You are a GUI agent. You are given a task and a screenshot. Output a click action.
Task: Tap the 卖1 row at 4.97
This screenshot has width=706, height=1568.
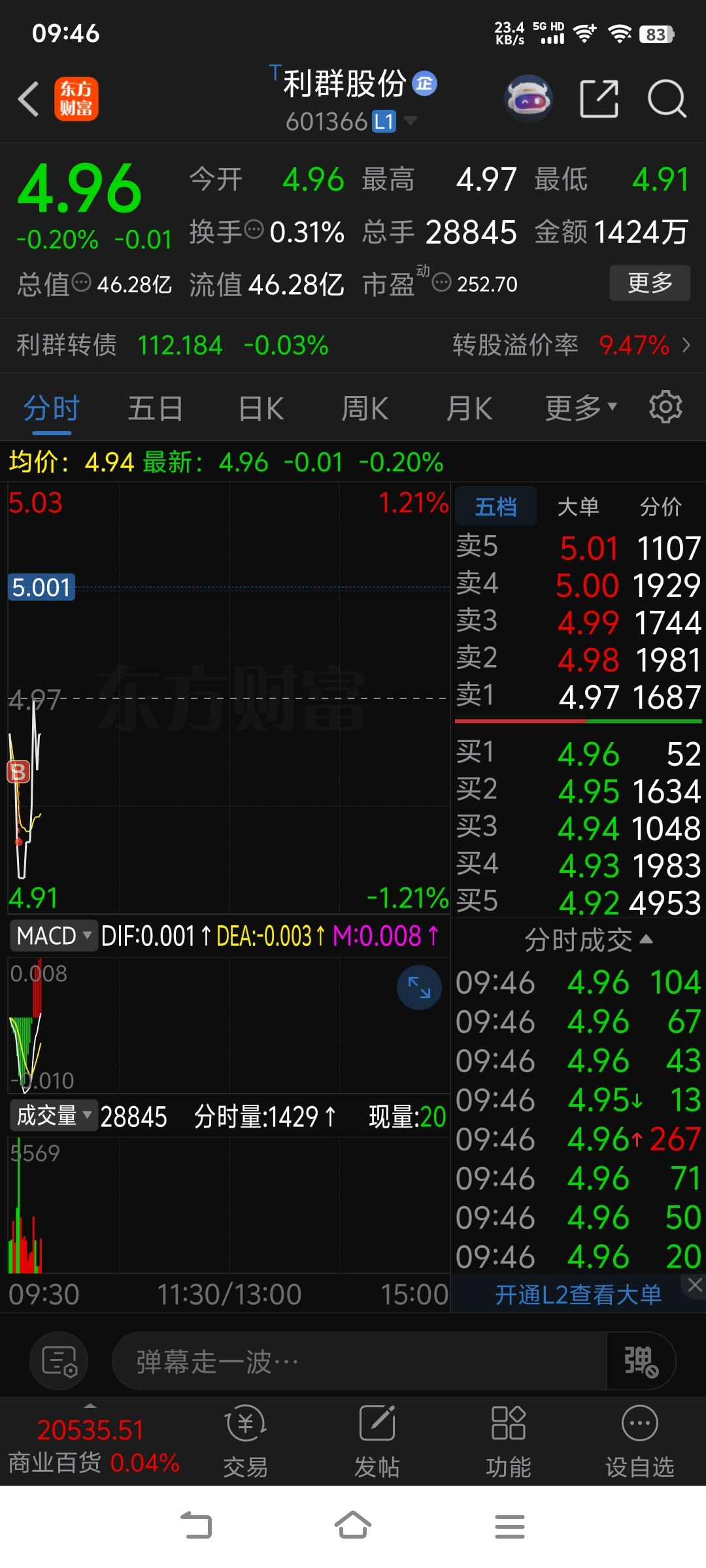[579, 696]
